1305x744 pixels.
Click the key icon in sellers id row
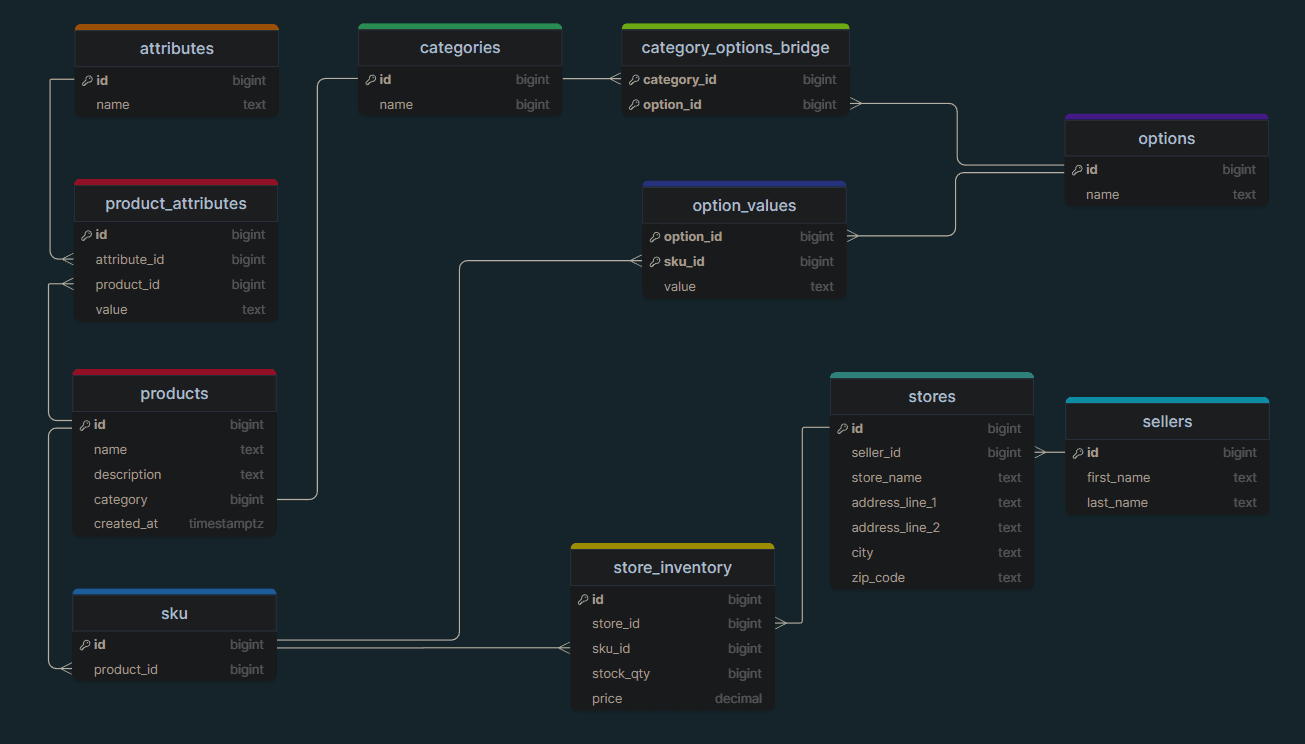(x=1078, y=453)
